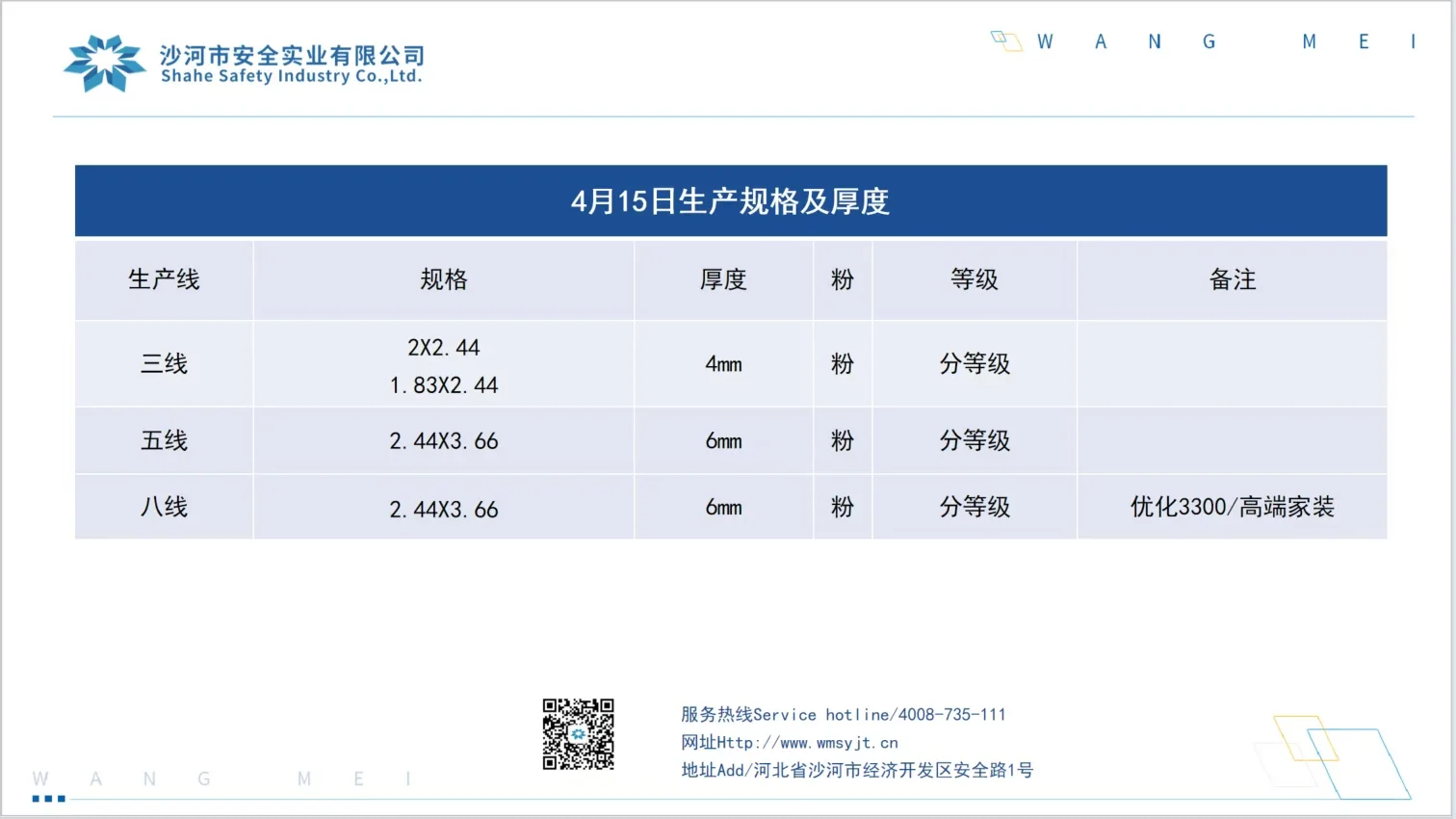Click the 粉 cell in the 五线 row
This screenshot has height=819, width=1456.
click(843, 440)
